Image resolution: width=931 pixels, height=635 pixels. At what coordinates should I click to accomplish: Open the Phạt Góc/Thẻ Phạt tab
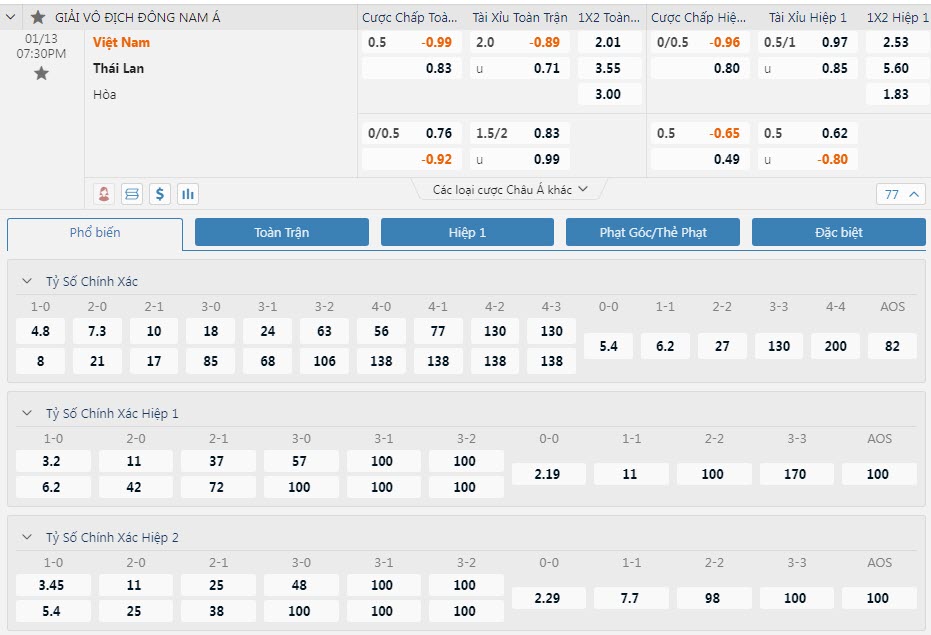653,232
